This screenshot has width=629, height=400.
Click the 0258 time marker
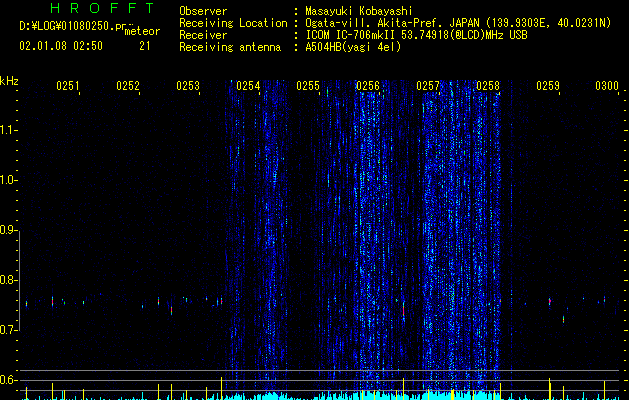(488, 85)
